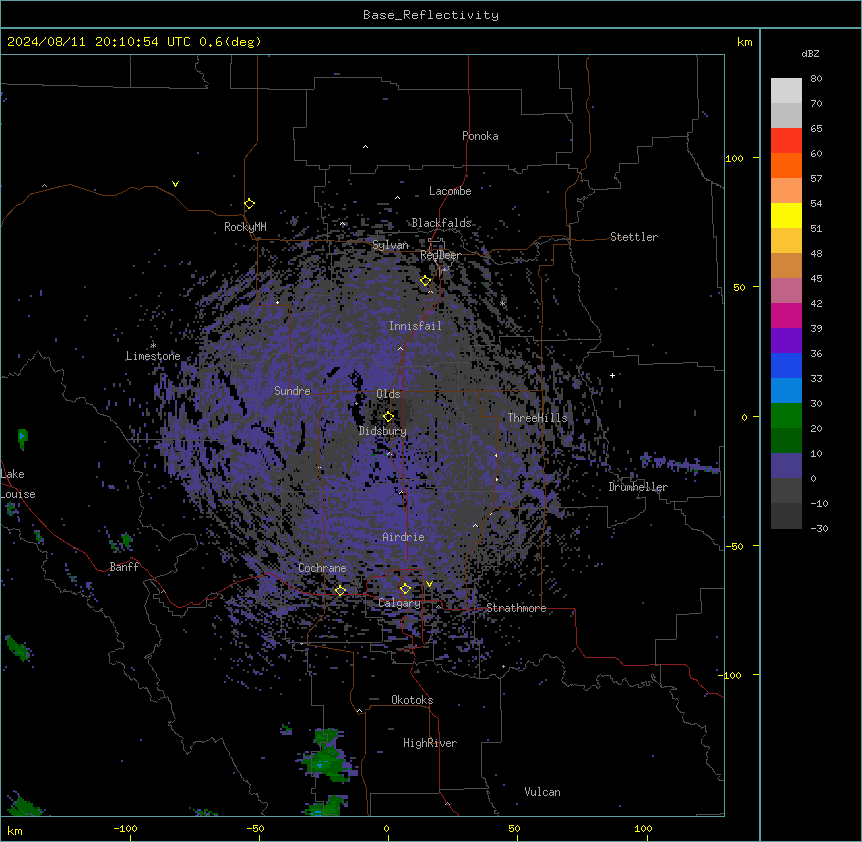Click the Stettler label
The image size is (862, 842).
[634, 237]
